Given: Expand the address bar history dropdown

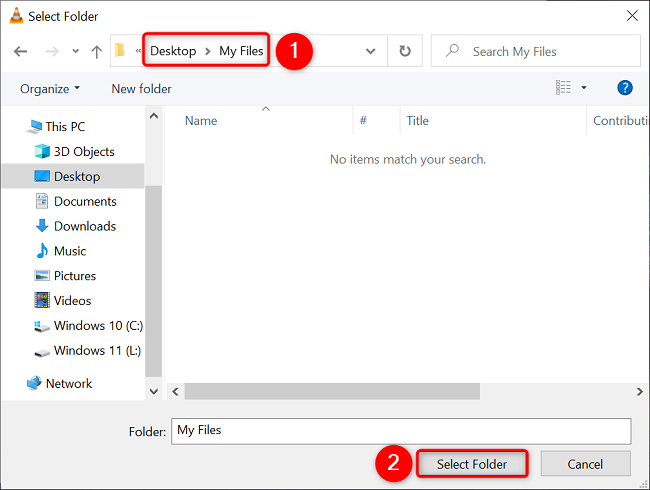Looking at the screenshot, I should point(371,51).
